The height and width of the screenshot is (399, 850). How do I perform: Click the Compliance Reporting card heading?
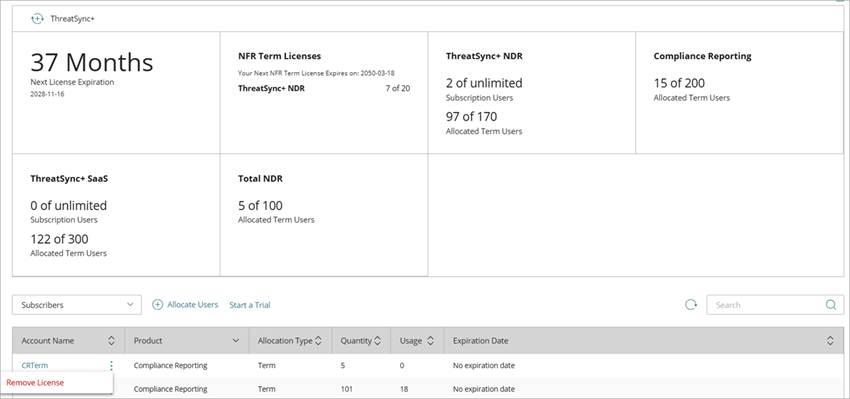click(x=703, y=56)
